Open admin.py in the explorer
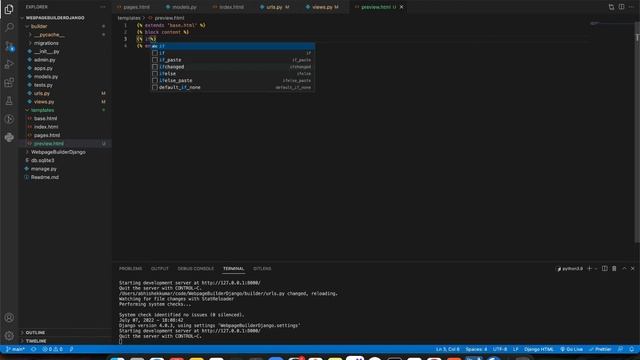 pos(44,60)
